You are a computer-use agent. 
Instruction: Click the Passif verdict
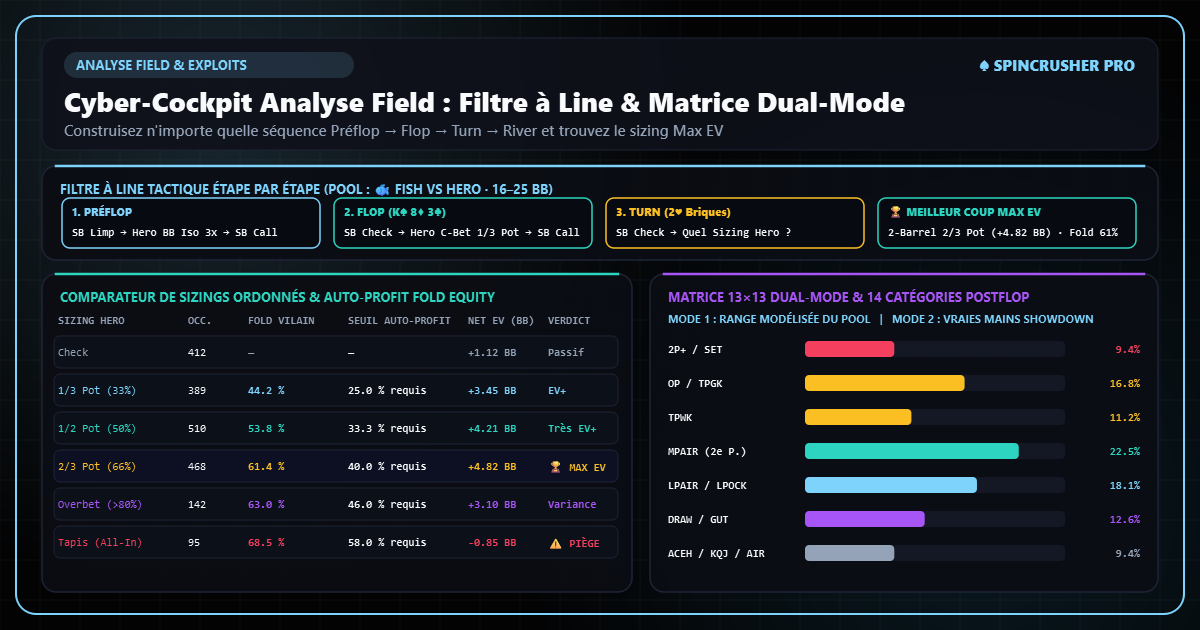566,353
